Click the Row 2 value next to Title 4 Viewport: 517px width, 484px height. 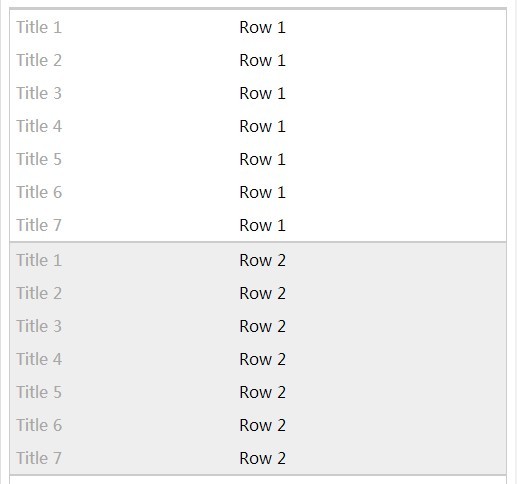pos(262,359)
